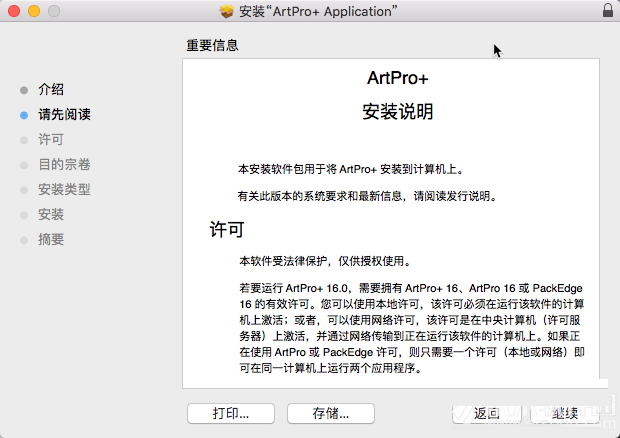Proceed with the 继续 button
This screenshot has width=620, height=438.
(x=565, y=413)
